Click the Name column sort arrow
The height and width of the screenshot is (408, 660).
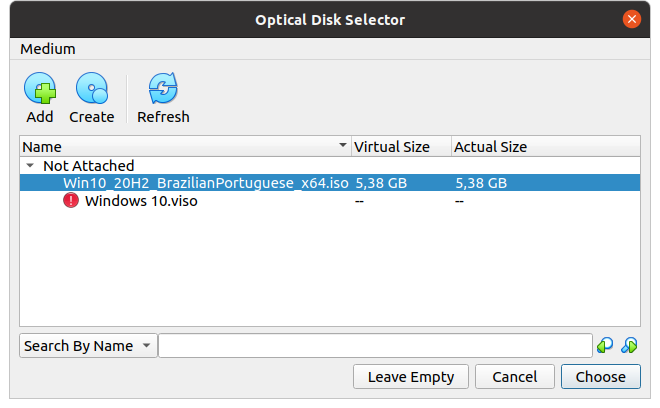pos(343,145)
